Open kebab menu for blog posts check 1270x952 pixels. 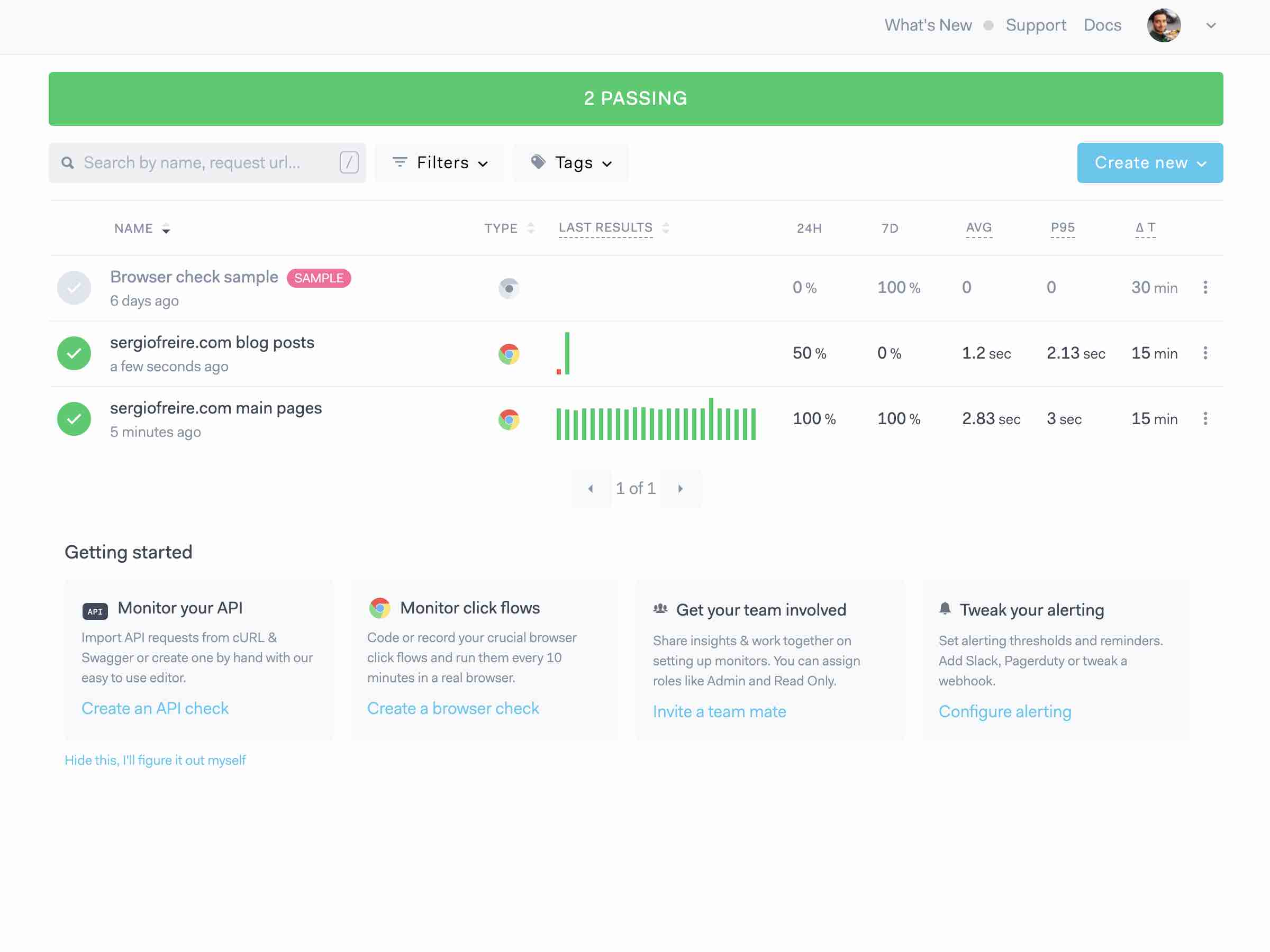pos(1204,353)
